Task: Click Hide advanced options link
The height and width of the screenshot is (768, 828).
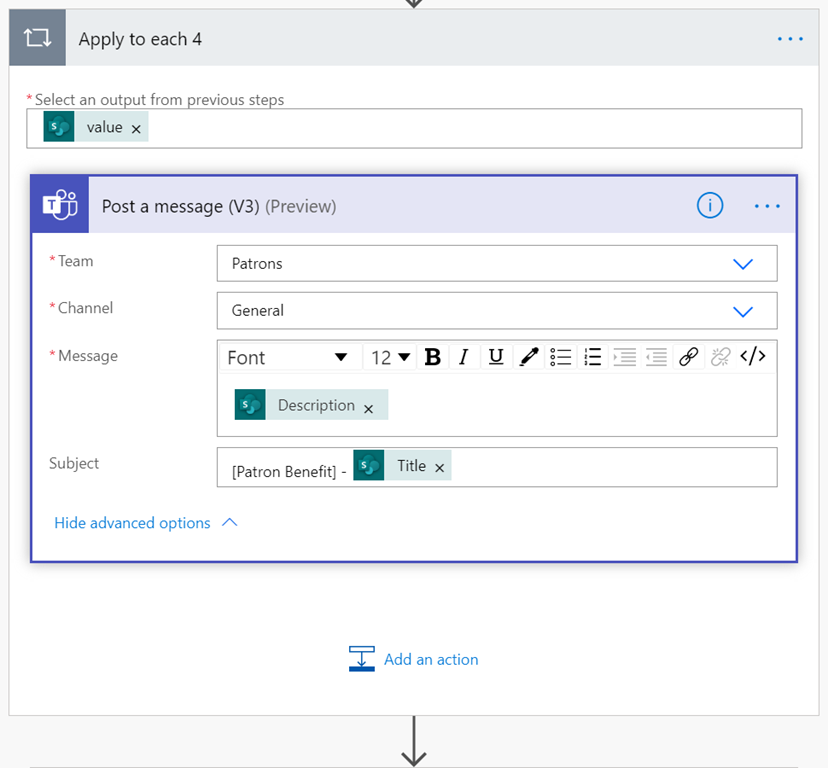Action: tap(133, 523)
